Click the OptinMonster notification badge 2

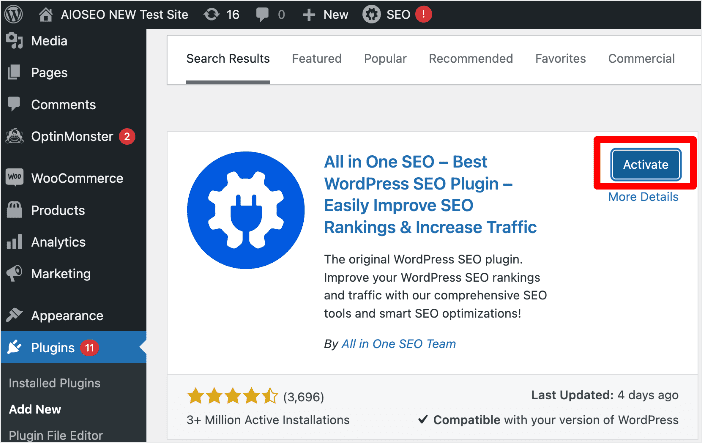(127, 136)
